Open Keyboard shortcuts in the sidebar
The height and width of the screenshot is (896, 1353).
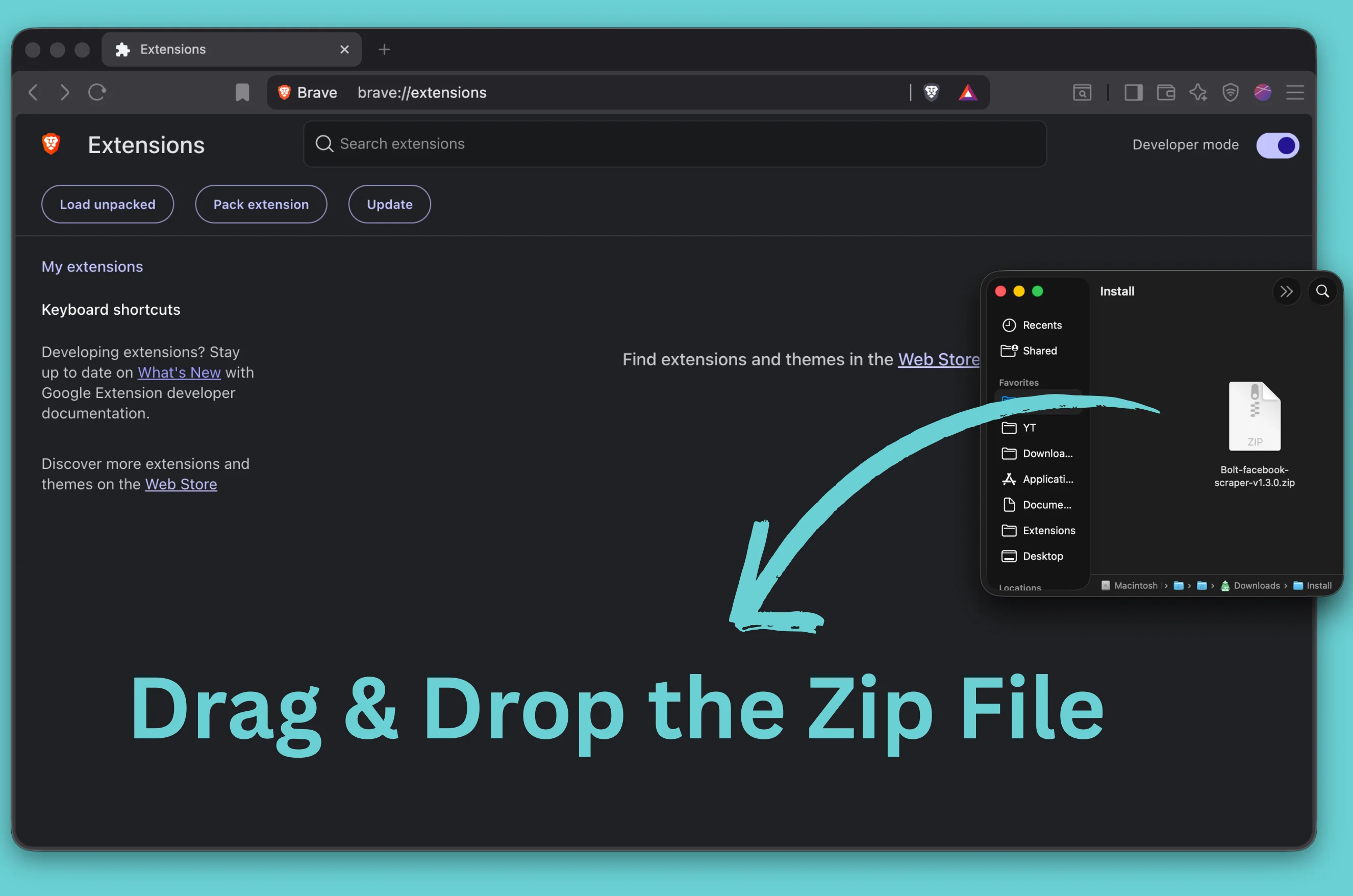[x=111, y=310]
